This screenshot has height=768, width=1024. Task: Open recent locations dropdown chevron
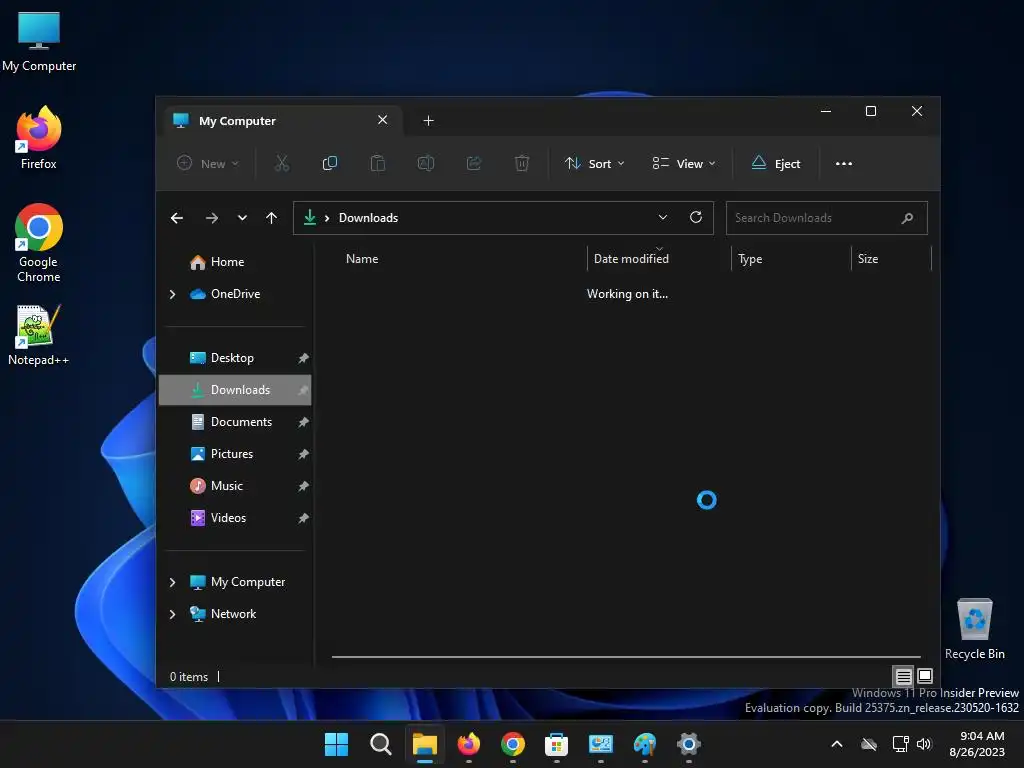coord(242,218)
